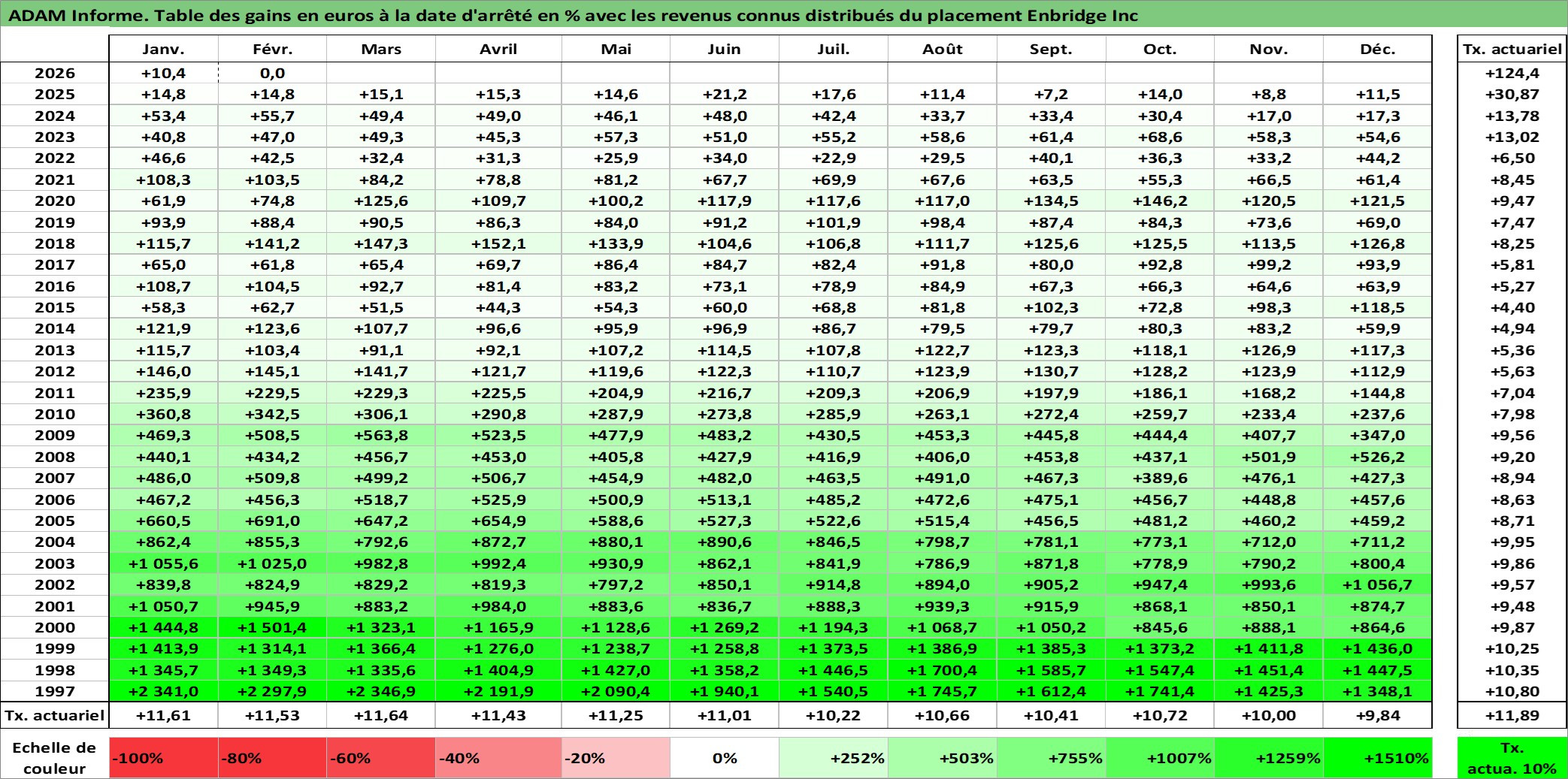The width and height of the screenshot is (1568, 779).
Task: Click the +9,84 December actuarial rate
Action: click(1378, 715)
